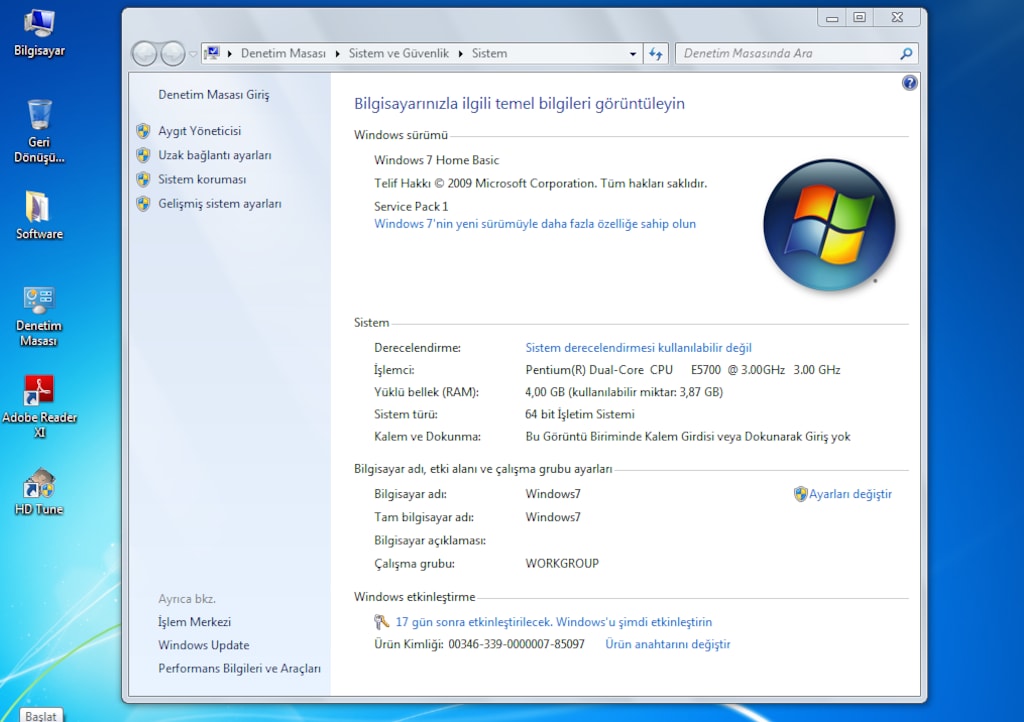Click the Başlat start button
The width and height of the screenshot is (1024, 722).
click(41, 715)
